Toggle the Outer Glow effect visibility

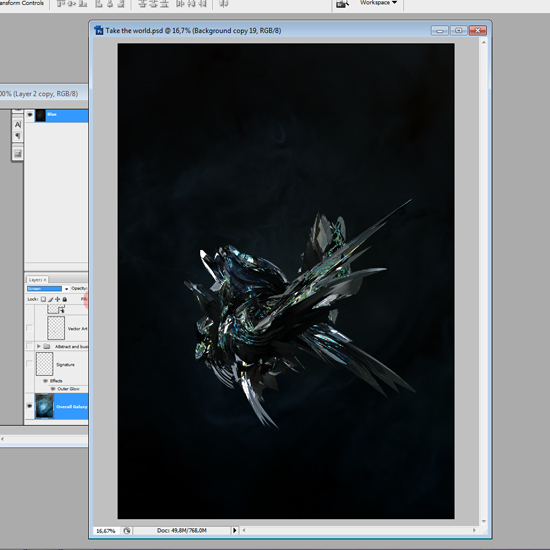pos(53,389)
